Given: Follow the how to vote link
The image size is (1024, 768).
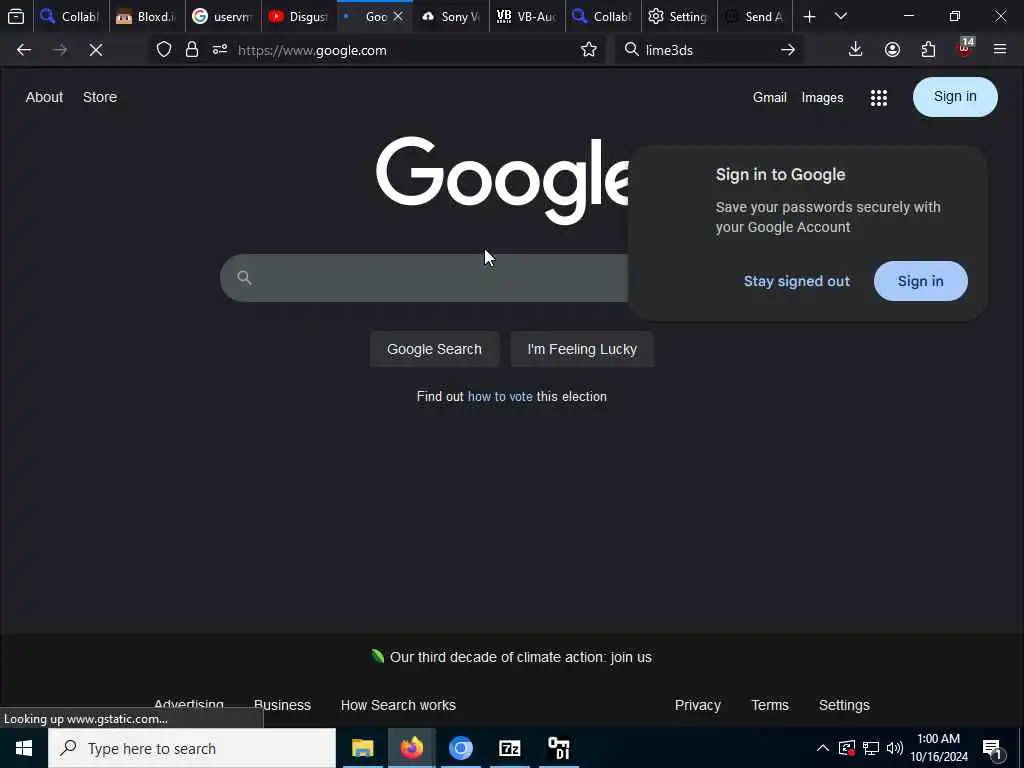Looking at the screenshot, I should coord(500,396).
